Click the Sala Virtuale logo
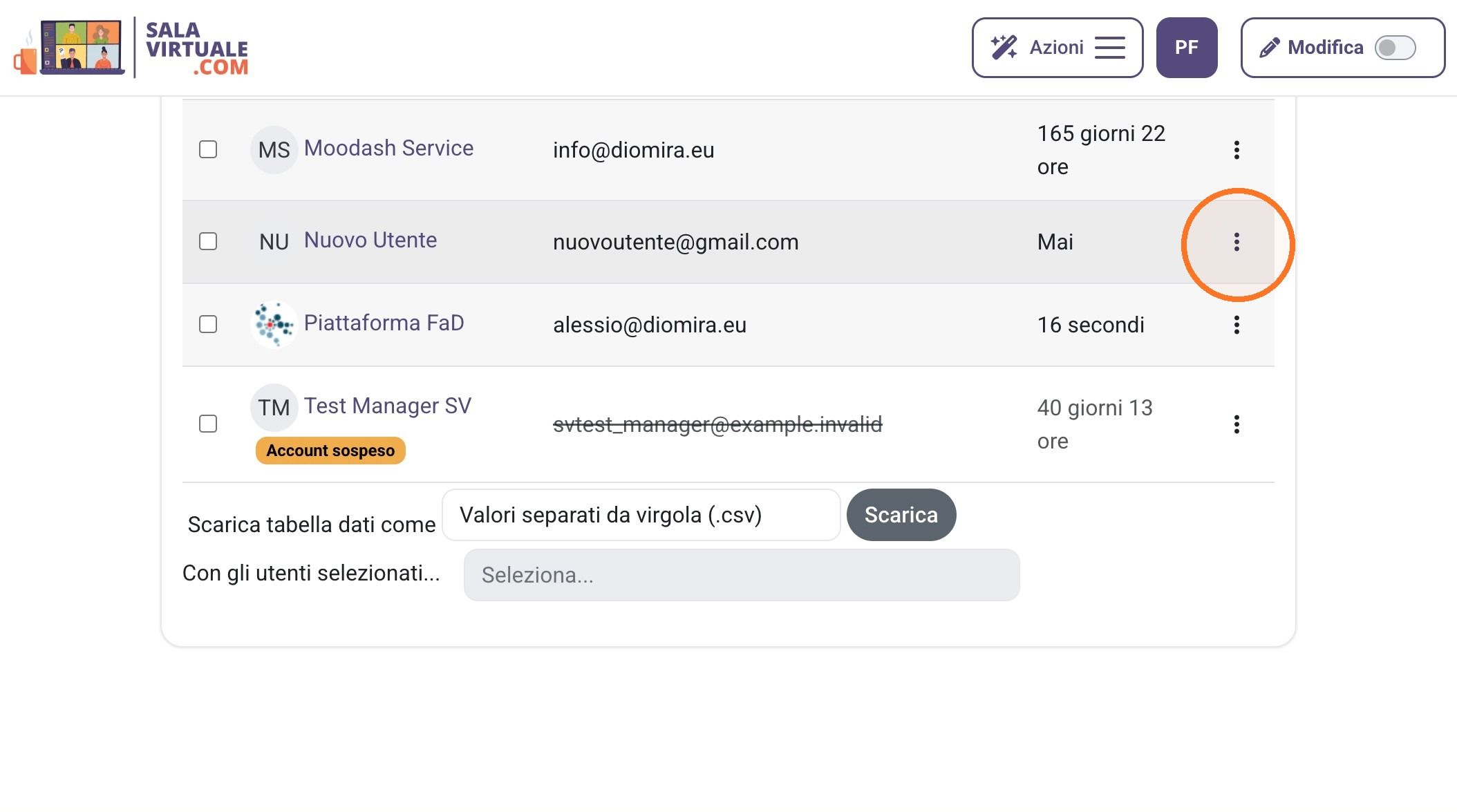This screenshot has width=1457, height=812. tap(131, 48)
